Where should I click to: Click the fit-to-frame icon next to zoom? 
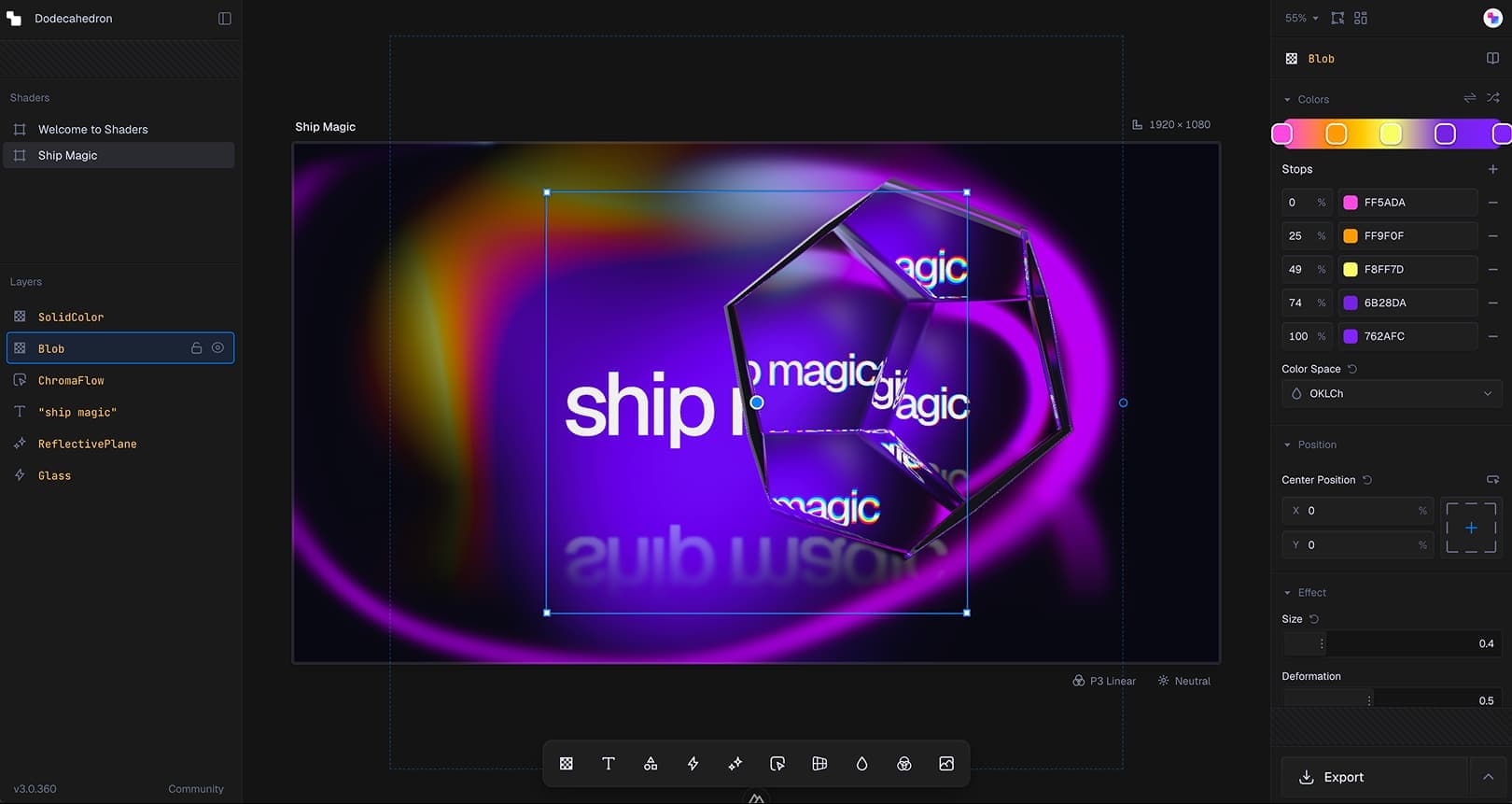tap(1337, 18)
